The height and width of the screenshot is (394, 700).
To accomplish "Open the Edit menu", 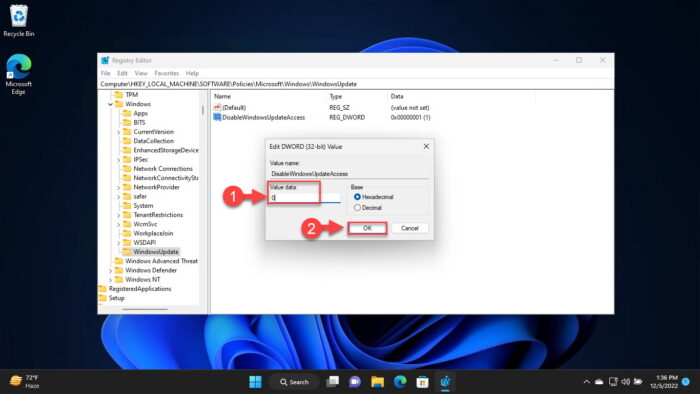I will (122, 73).
